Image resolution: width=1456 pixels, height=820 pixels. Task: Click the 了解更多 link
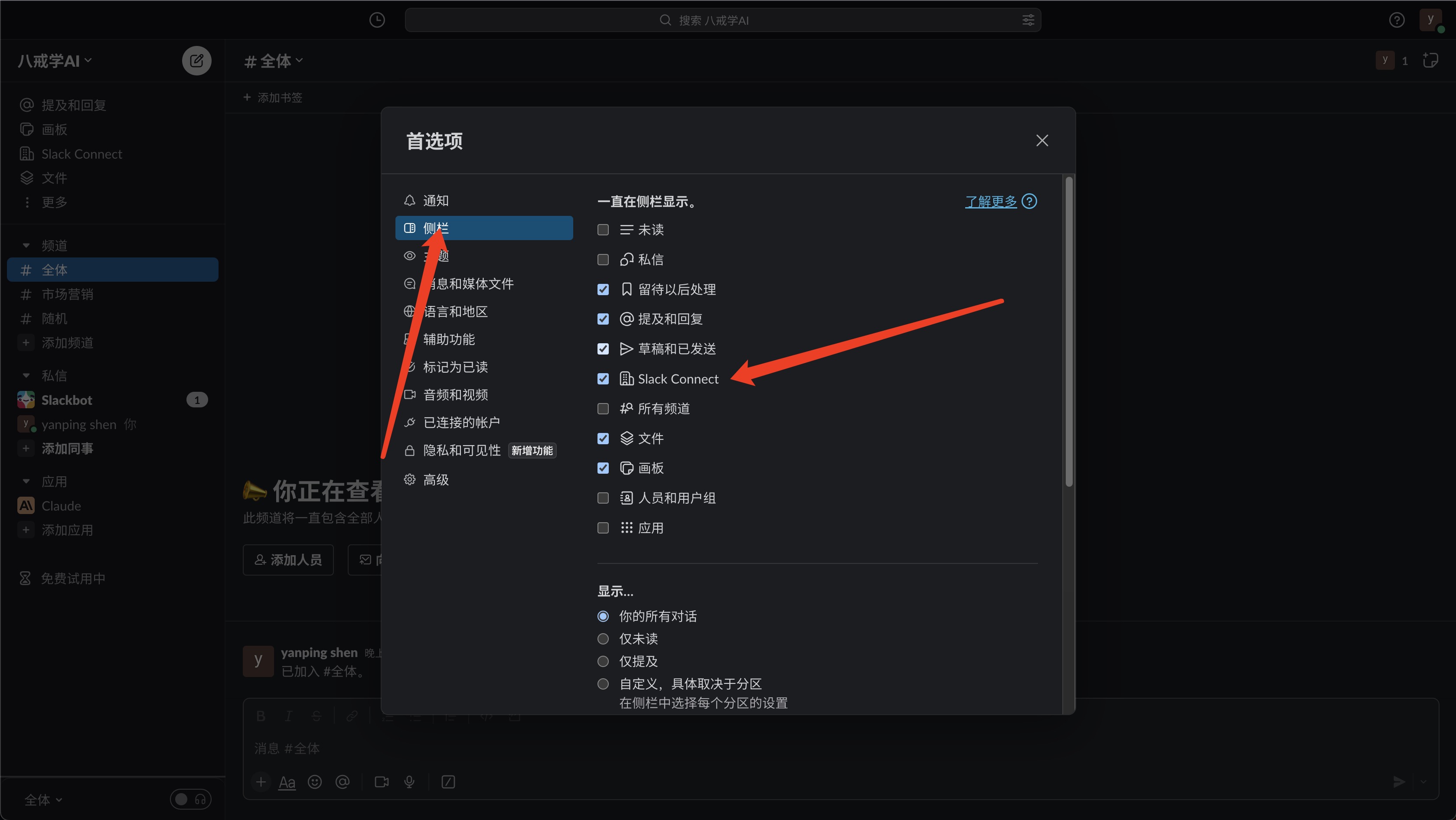(x=990, y=201)
